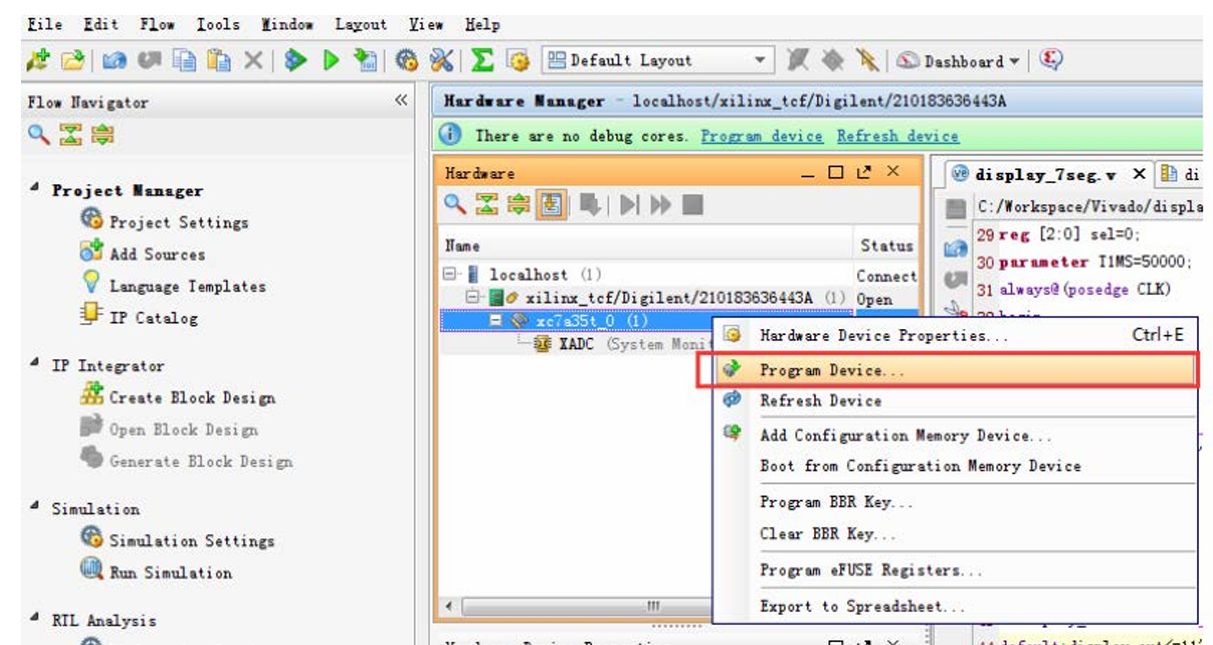Click run trigger icon in Hardware toolbar
This screenshot has height=645, width=1213.
point(629,205)
